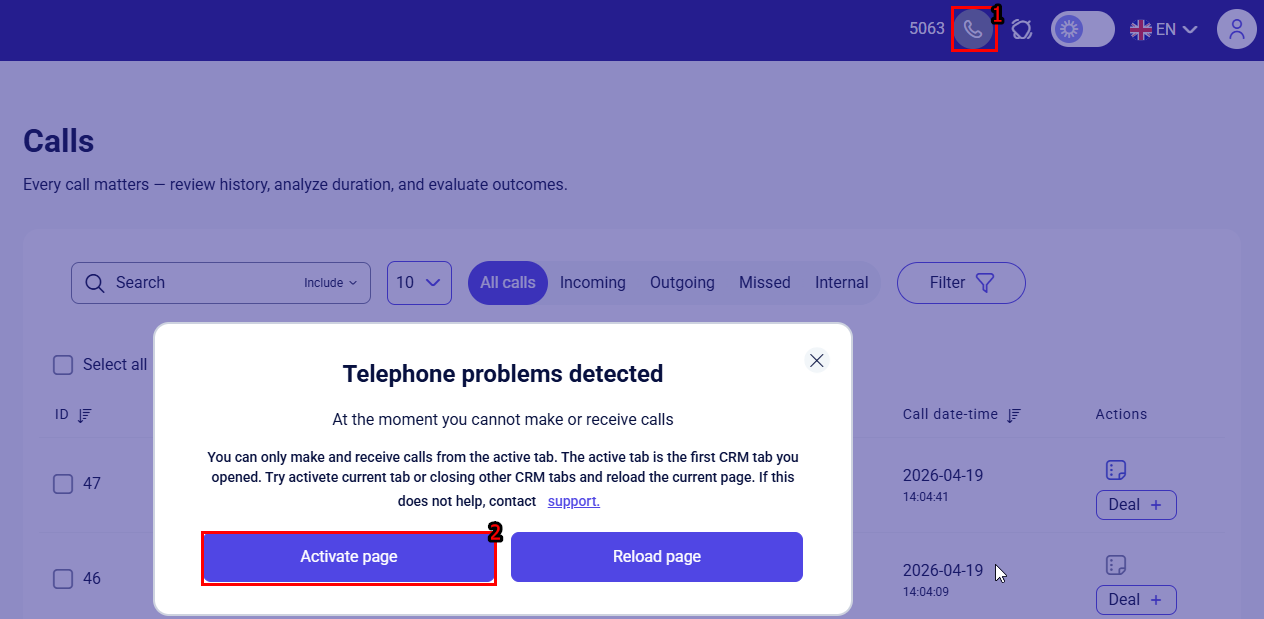Switch to the Missed calls tab
Screen dimensions: 1264x619
coord(765,283)
